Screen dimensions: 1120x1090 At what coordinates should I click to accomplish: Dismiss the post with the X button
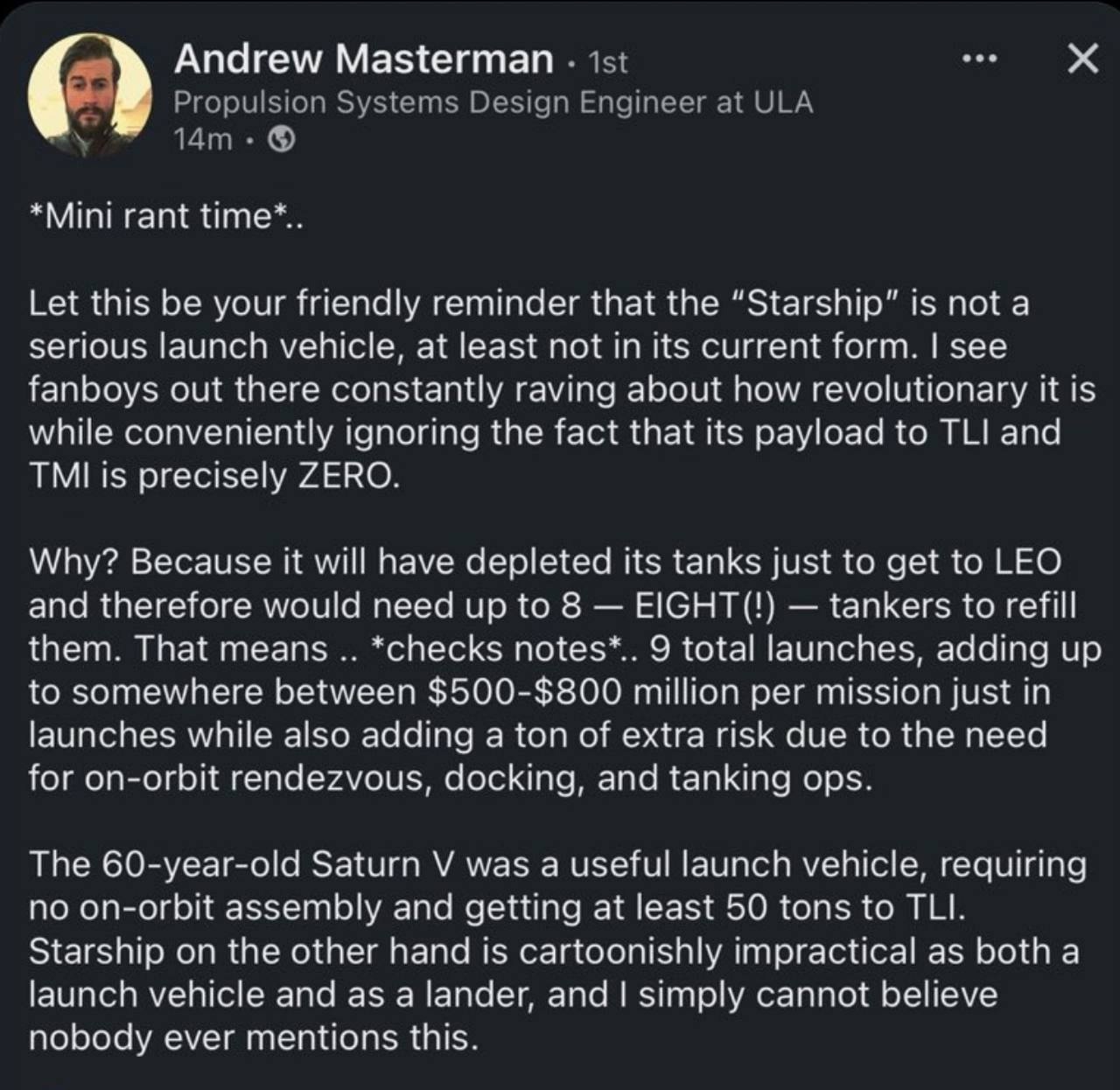(1082, 59)
